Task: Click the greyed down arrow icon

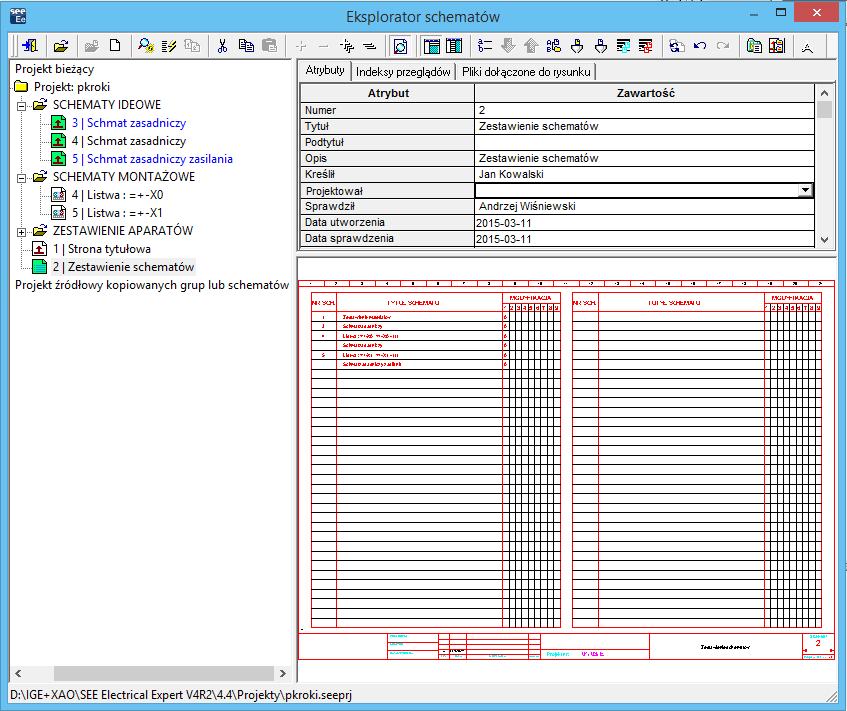Action: click(x=508, y=46)
